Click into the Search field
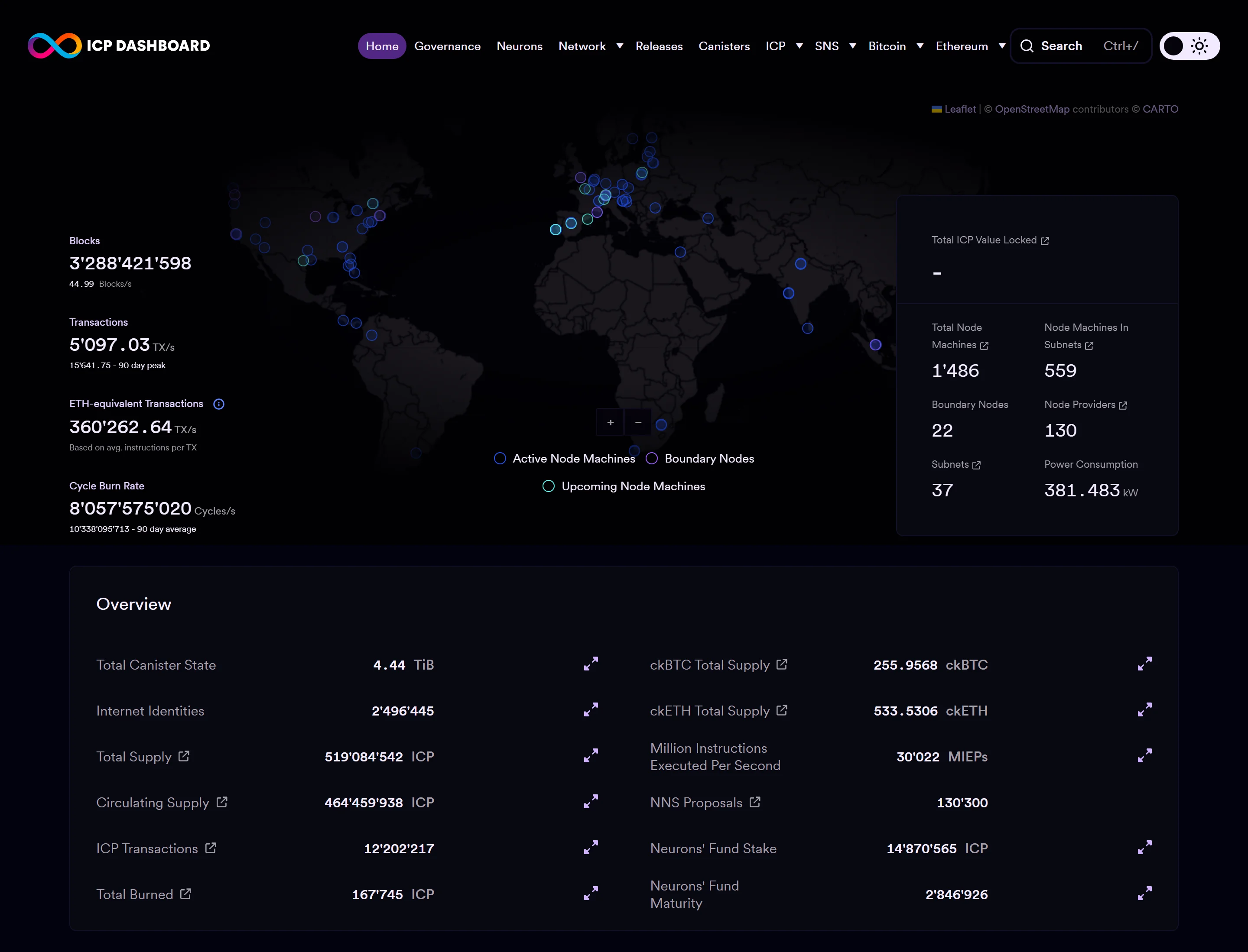 click(x=1081, y=46)
